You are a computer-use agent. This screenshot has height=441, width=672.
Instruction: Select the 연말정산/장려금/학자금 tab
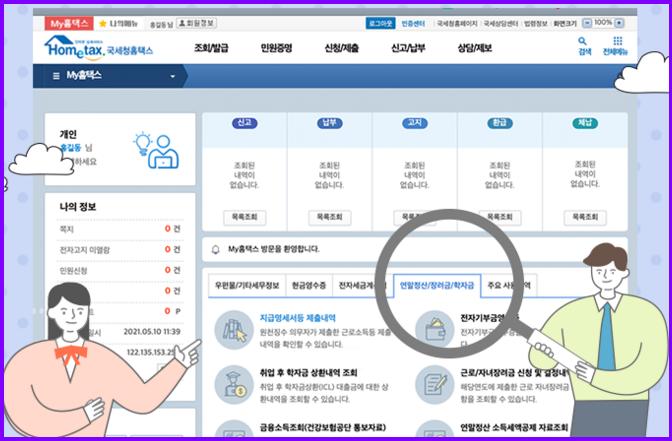point(437,285)
